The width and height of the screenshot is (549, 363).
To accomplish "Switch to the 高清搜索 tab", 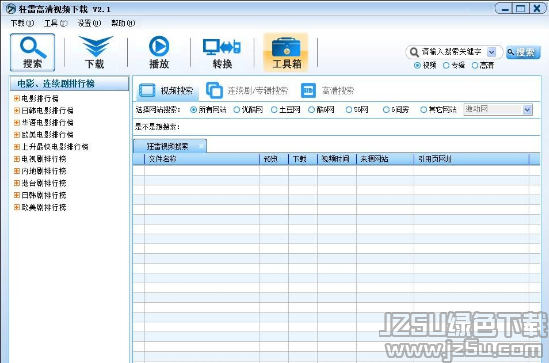I will point(328,91).
